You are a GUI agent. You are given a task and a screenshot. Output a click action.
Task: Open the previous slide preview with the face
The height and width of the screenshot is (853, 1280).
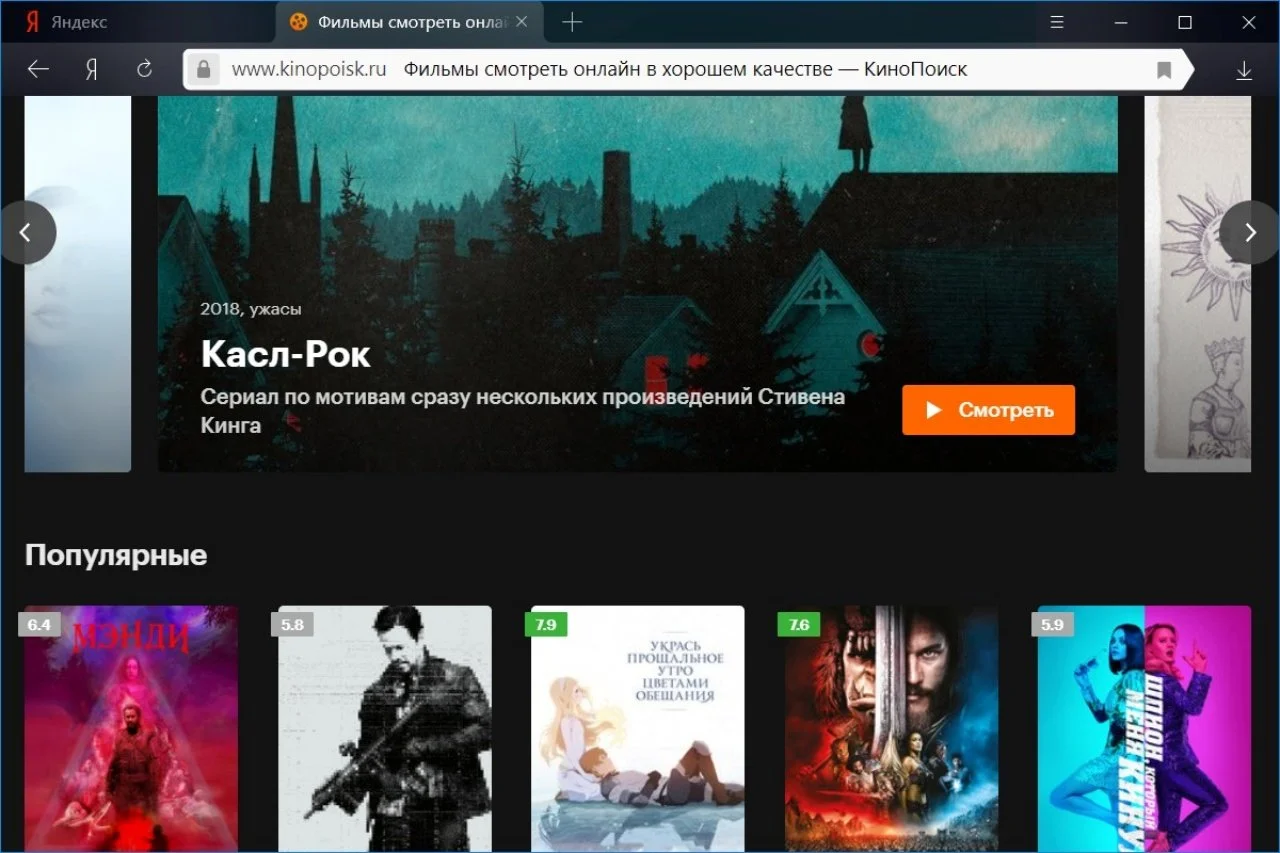[78, 284]
